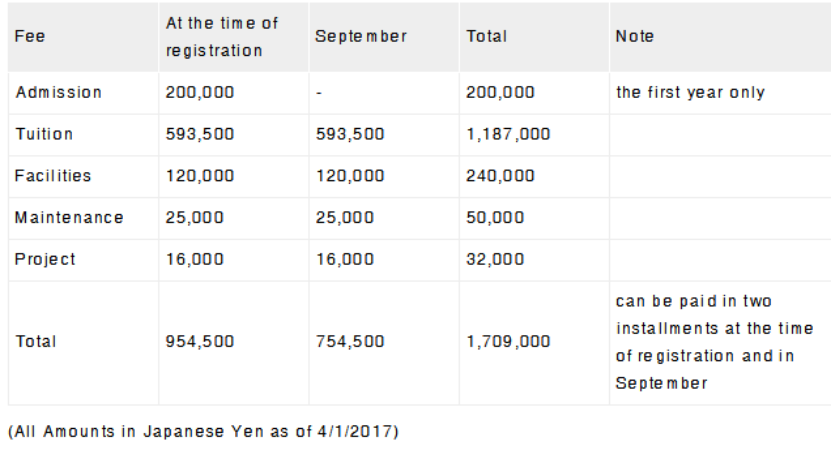The height and width of the screenshot is (451, 831).
Task: Click the Tuition total 1,187,000 cell
Action: [x=508, y=134]
